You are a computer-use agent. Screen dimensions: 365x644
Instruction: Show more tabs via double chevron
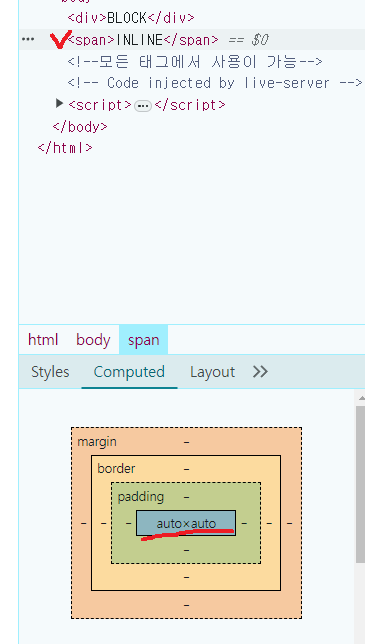pos(260,372)
